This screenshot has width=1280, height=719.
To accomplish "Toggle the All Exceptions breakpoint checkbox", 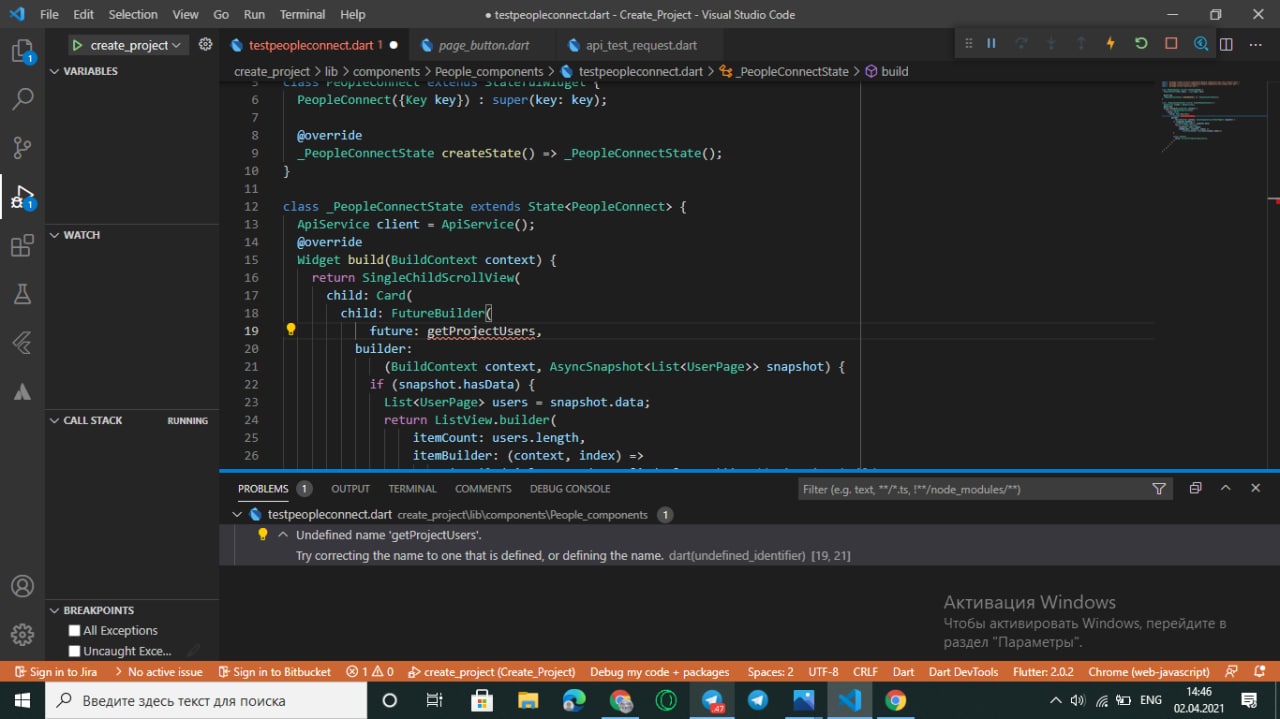I will click(74, 631).
